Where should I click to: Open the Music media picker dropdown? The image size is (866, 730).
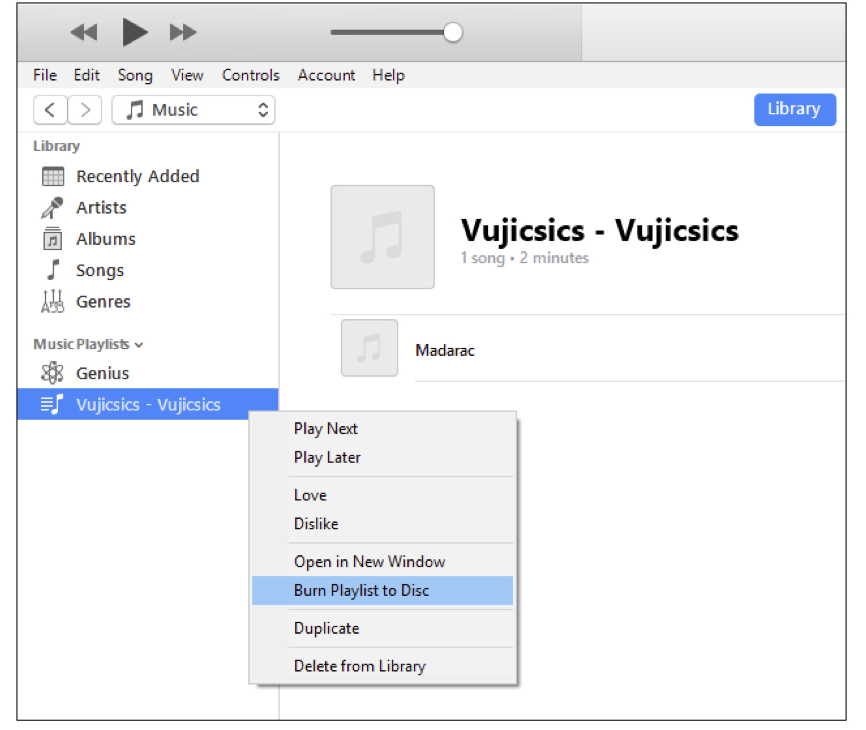point(193,109)
